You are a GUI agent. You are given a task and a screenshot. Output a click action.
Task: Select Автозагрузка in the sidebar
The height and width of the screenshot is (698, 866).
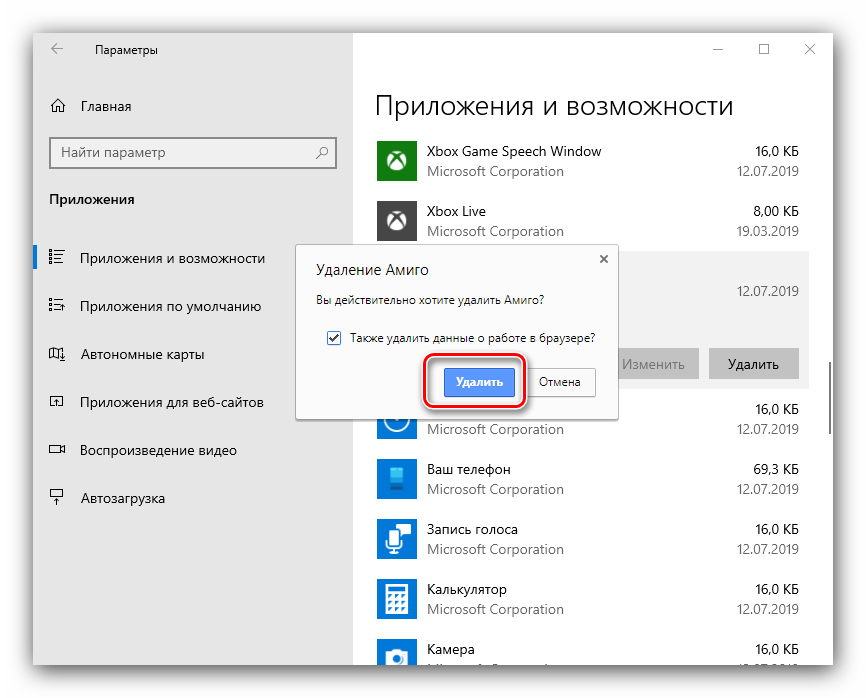[x=122, y=498]
